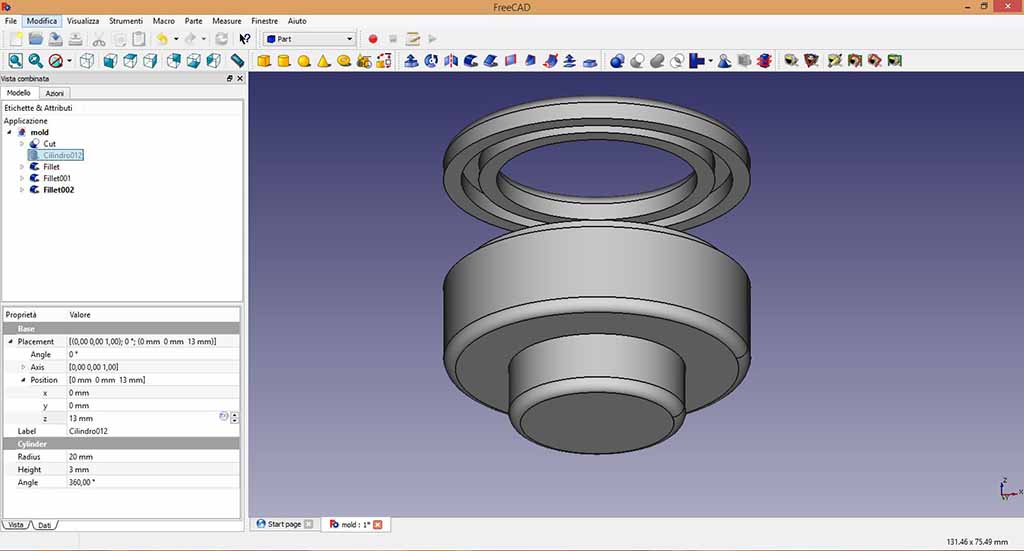Set the Left view cube icon
The width and height of the screenshot is (1024, 551).
point(214,61)
